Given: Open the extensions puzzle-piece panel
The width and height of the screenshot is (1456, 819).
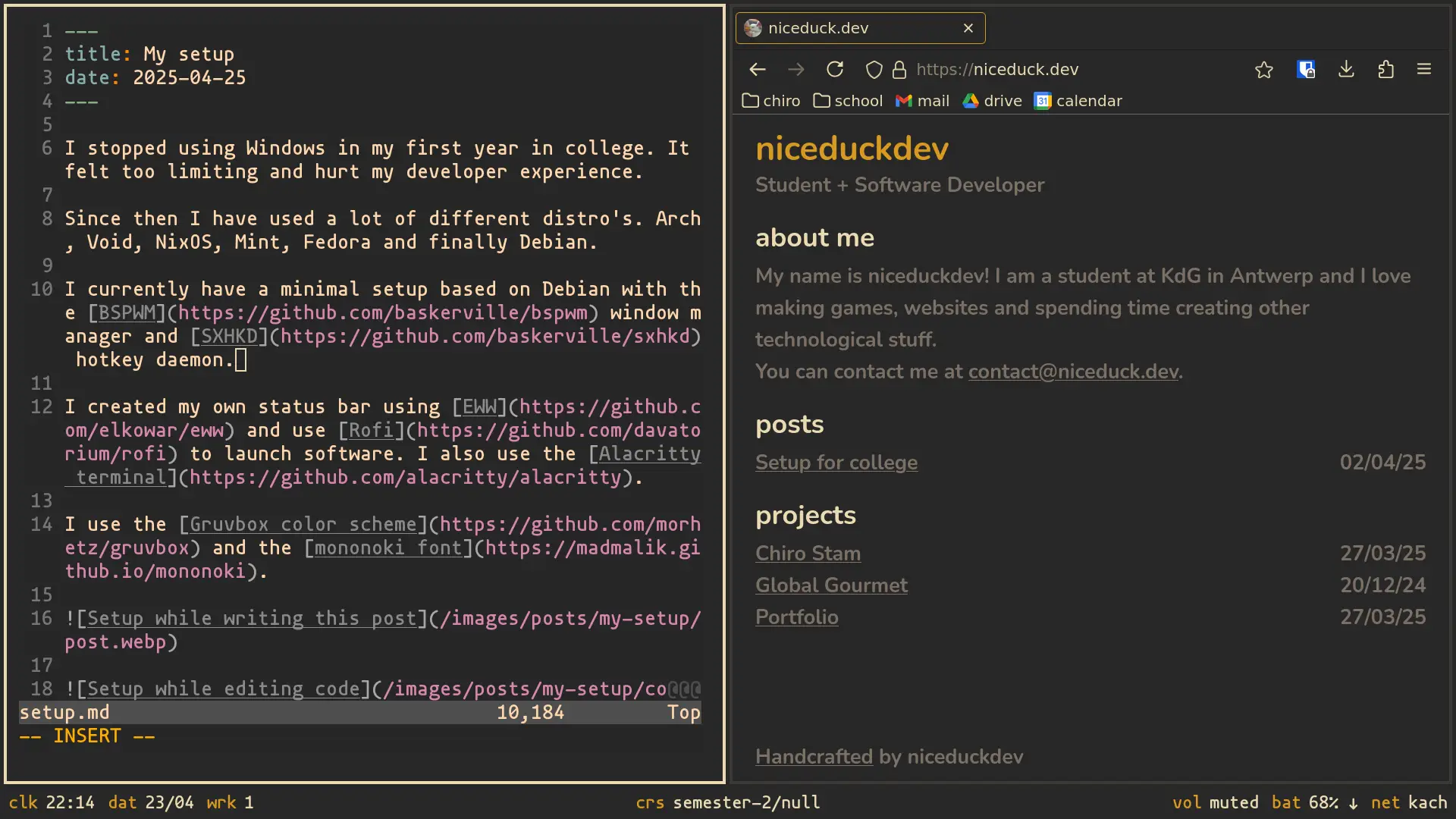Looking at the screenshot, I should 1386,69.
